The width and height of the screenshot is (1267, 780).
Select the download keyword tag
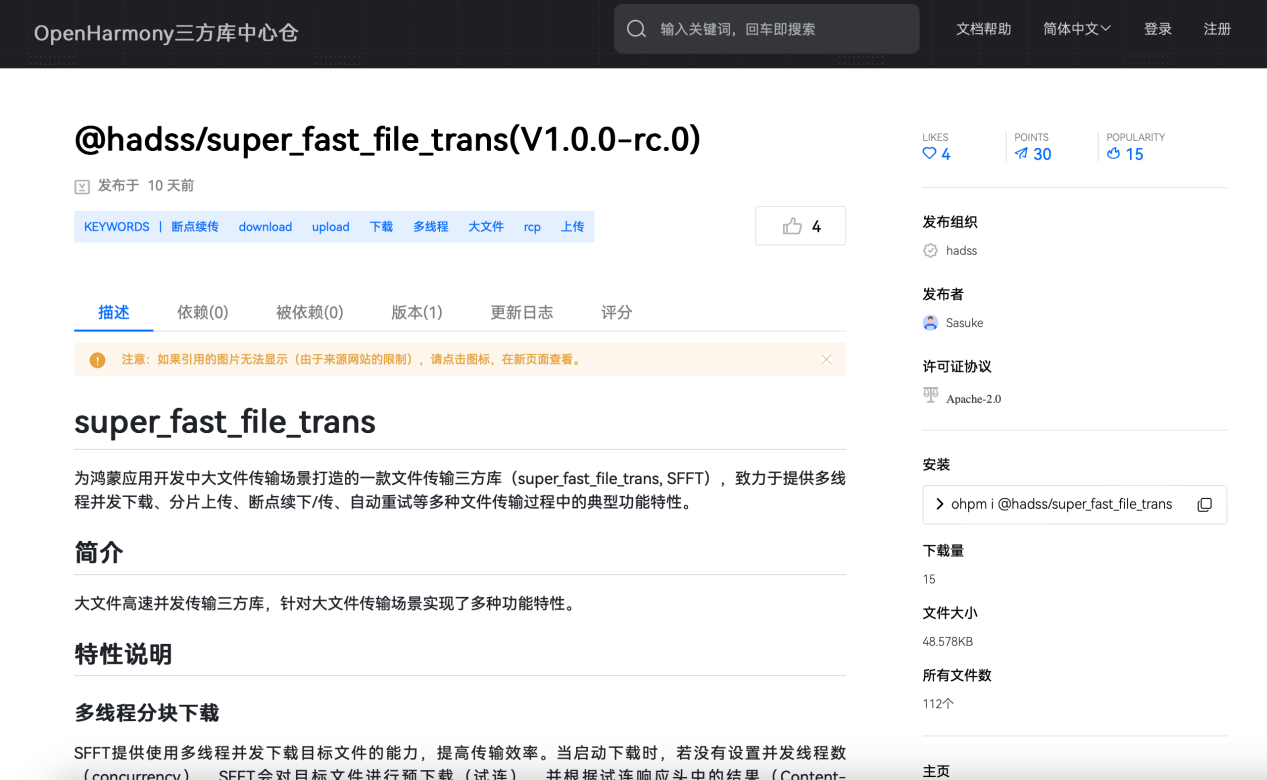(x=265, y=226)
